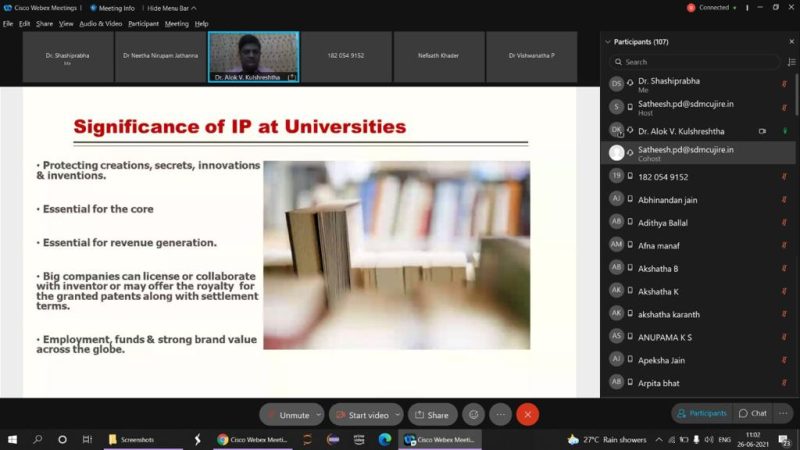Toggle the Participants panel button

[x=702, y=413]
